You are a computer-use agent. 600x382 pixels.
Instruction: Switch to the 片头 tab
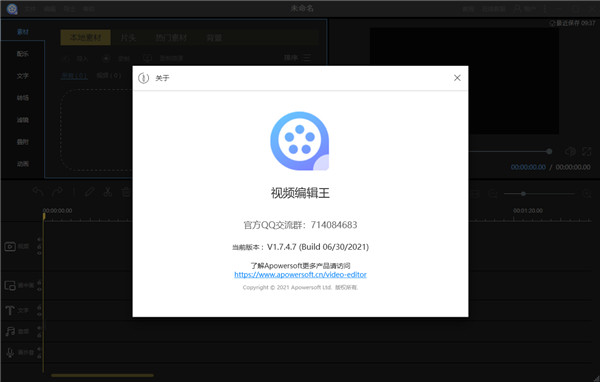pos(128,38)
